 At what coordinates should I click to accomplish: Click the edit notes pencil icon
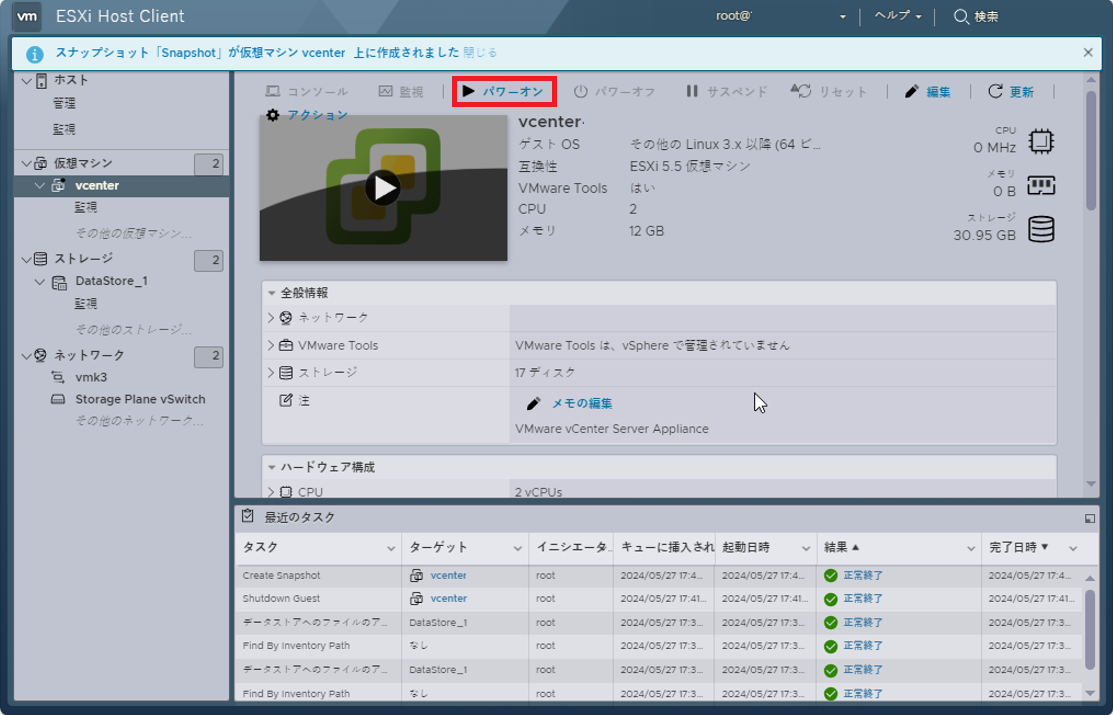(534, 403)
